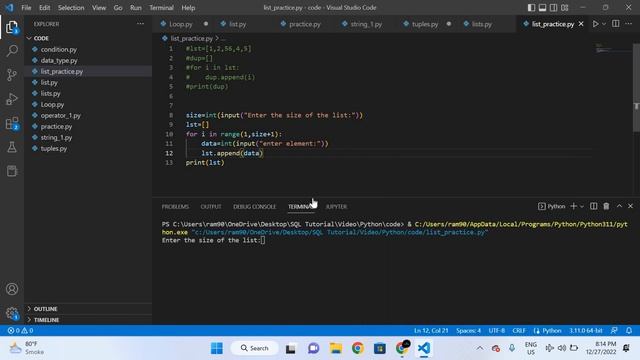This screenshot has height=360, width=640.
Task: Open lists.py in the explorer
Action: [50, 93]
